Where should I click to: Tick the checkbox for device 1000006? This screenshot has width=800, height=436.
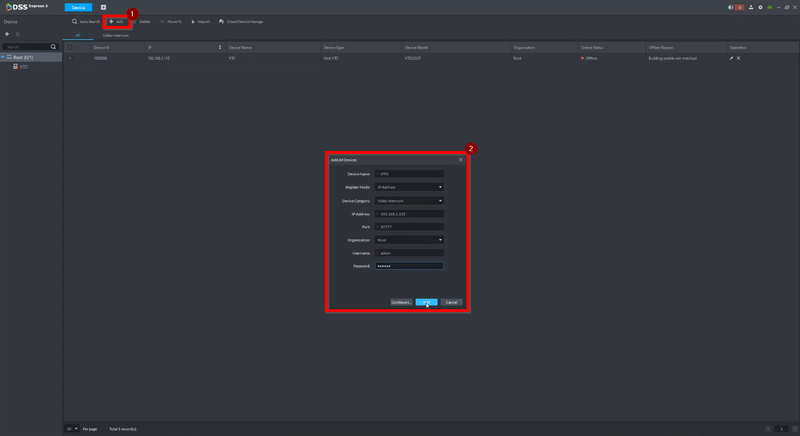70,58
